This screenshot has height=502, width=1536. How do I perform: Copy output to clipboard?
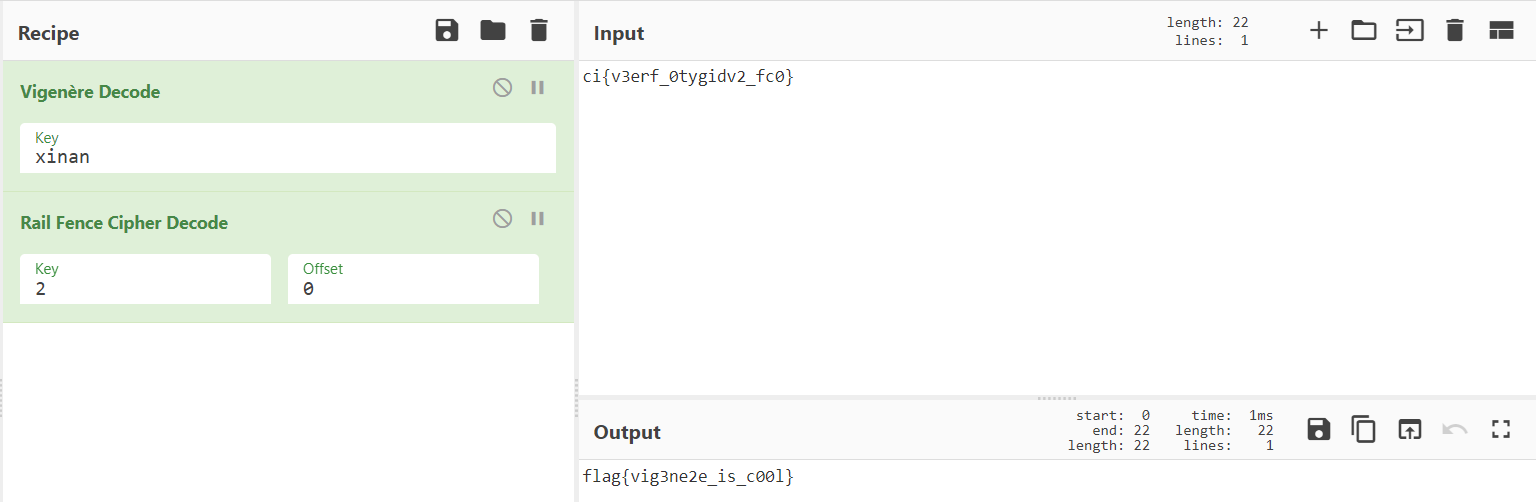[x=1364, y=430]
